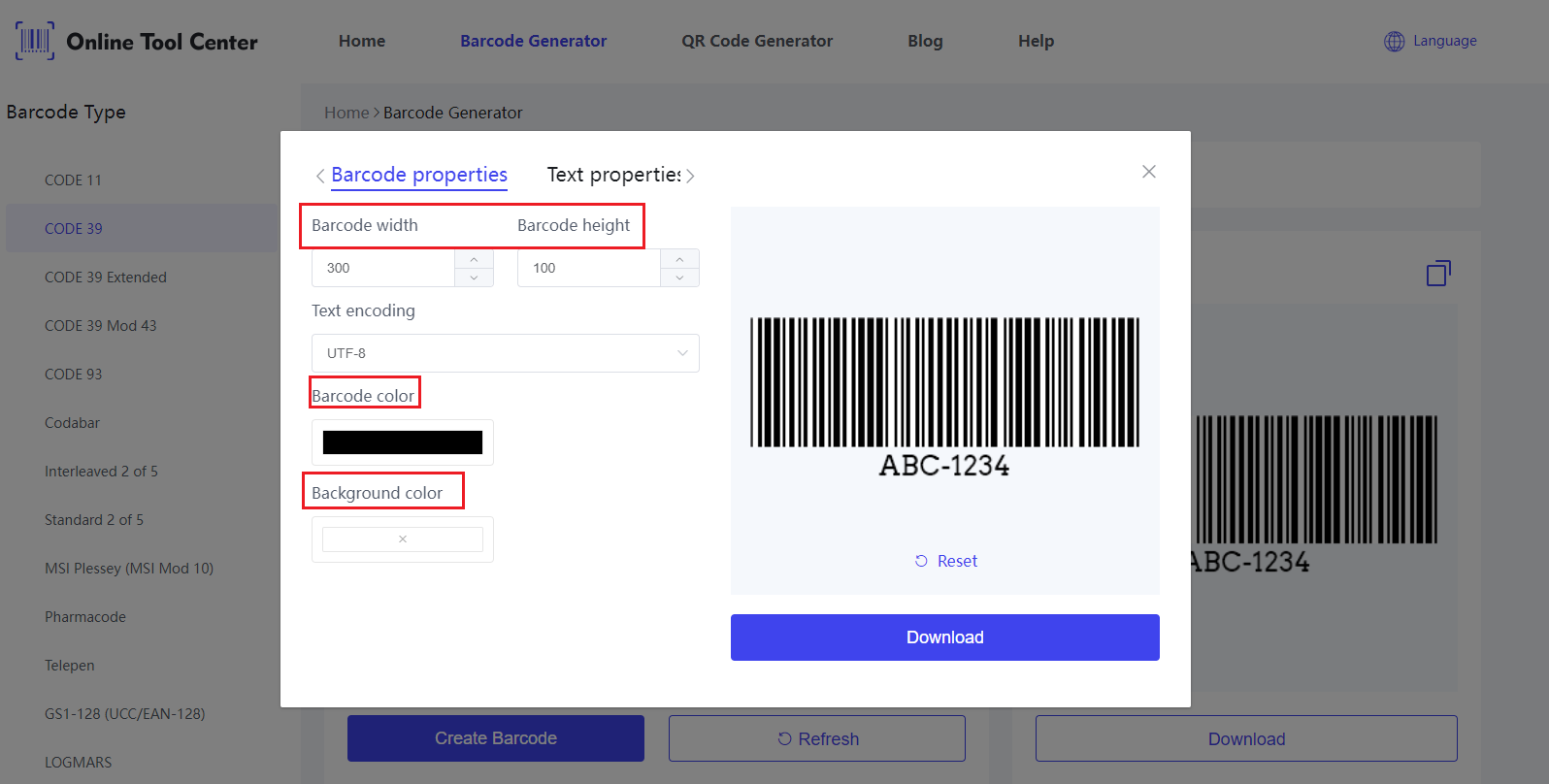Click the left chevron beside Barcode properties
Image resolution: width=1549 pixels, height=784 pixels.
[320, 176]
